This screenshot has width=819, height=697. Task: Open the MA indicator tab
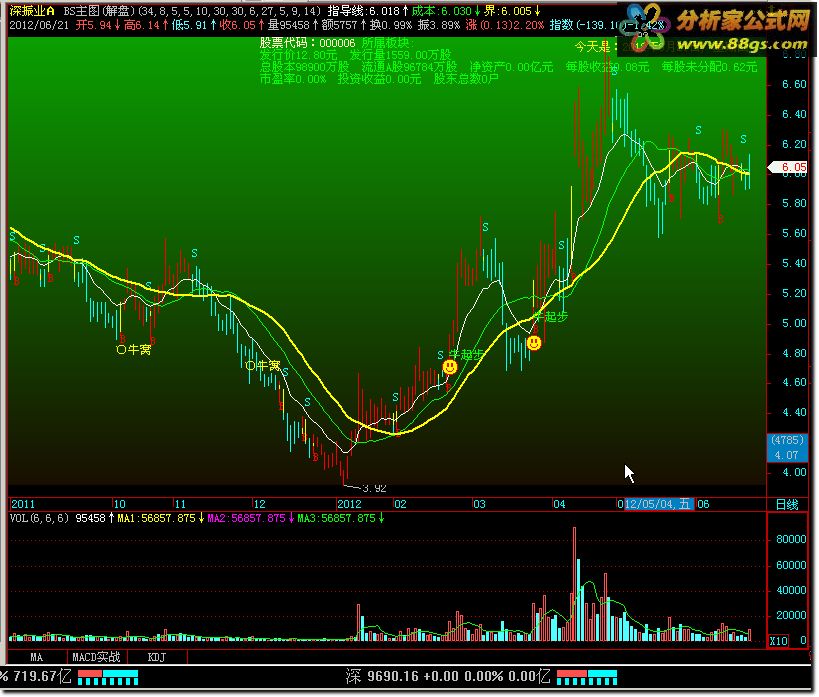coord(37,657)
